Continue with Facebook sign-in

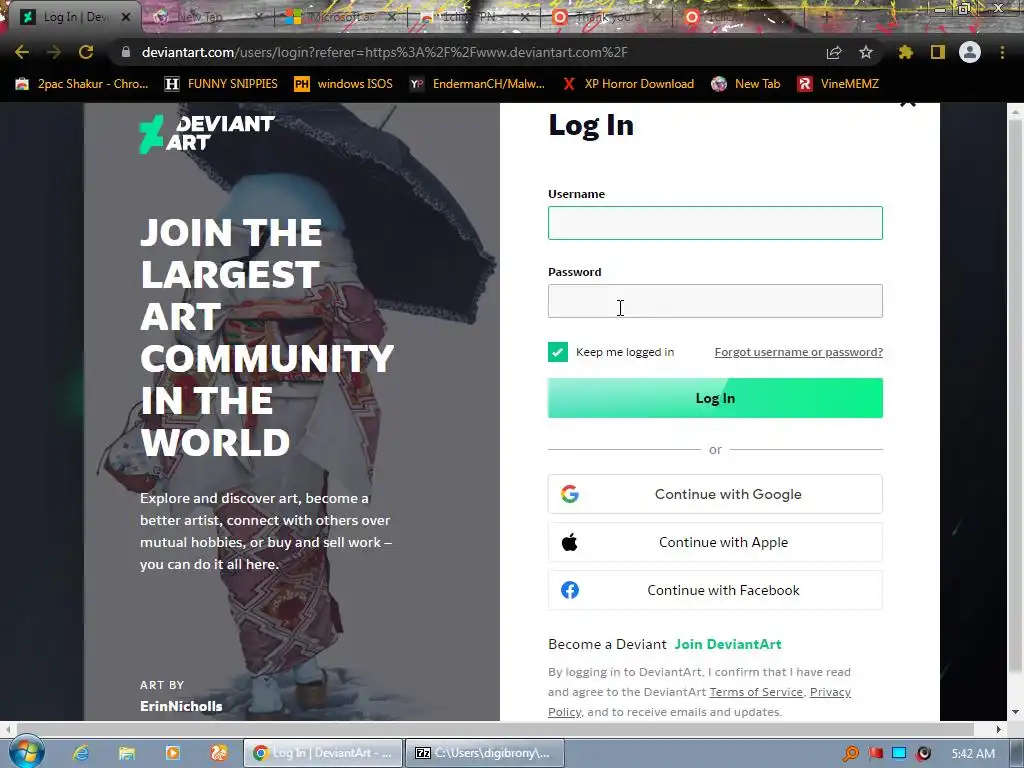[x=715, y=590]
